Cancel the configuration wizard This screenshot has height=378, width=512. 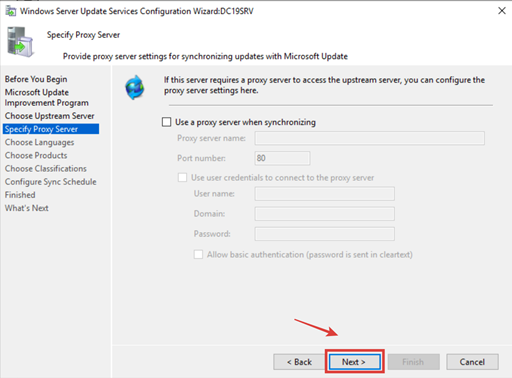[472, 362]
